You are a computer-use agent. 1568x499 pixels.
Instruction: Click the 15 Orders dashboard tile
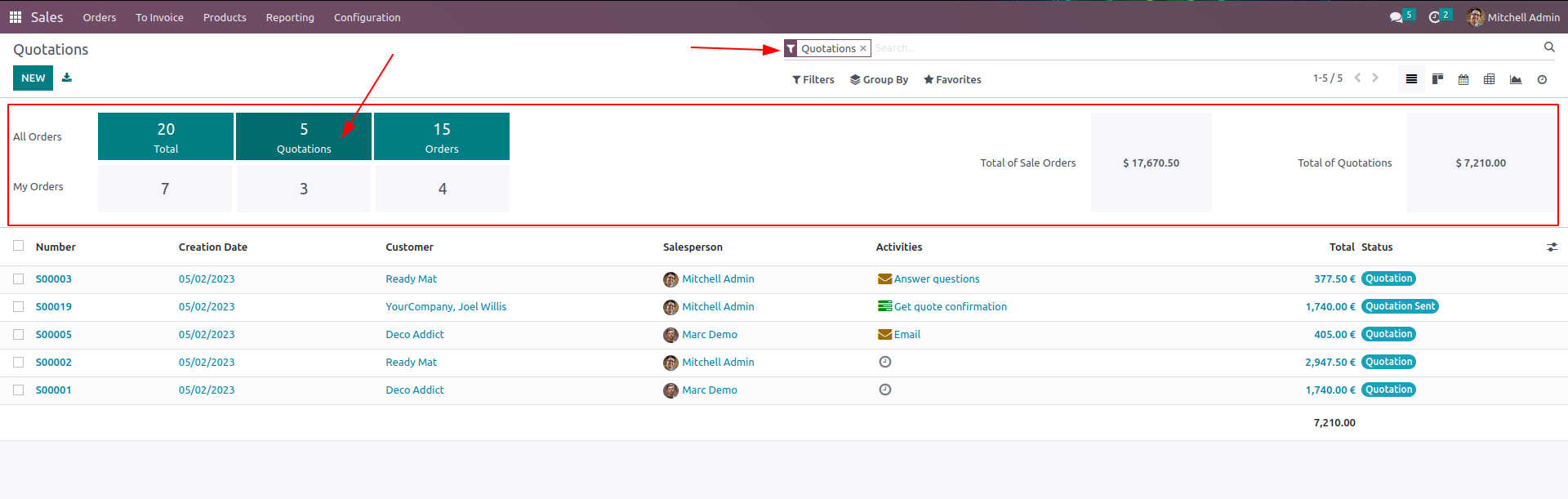(442, 136)
